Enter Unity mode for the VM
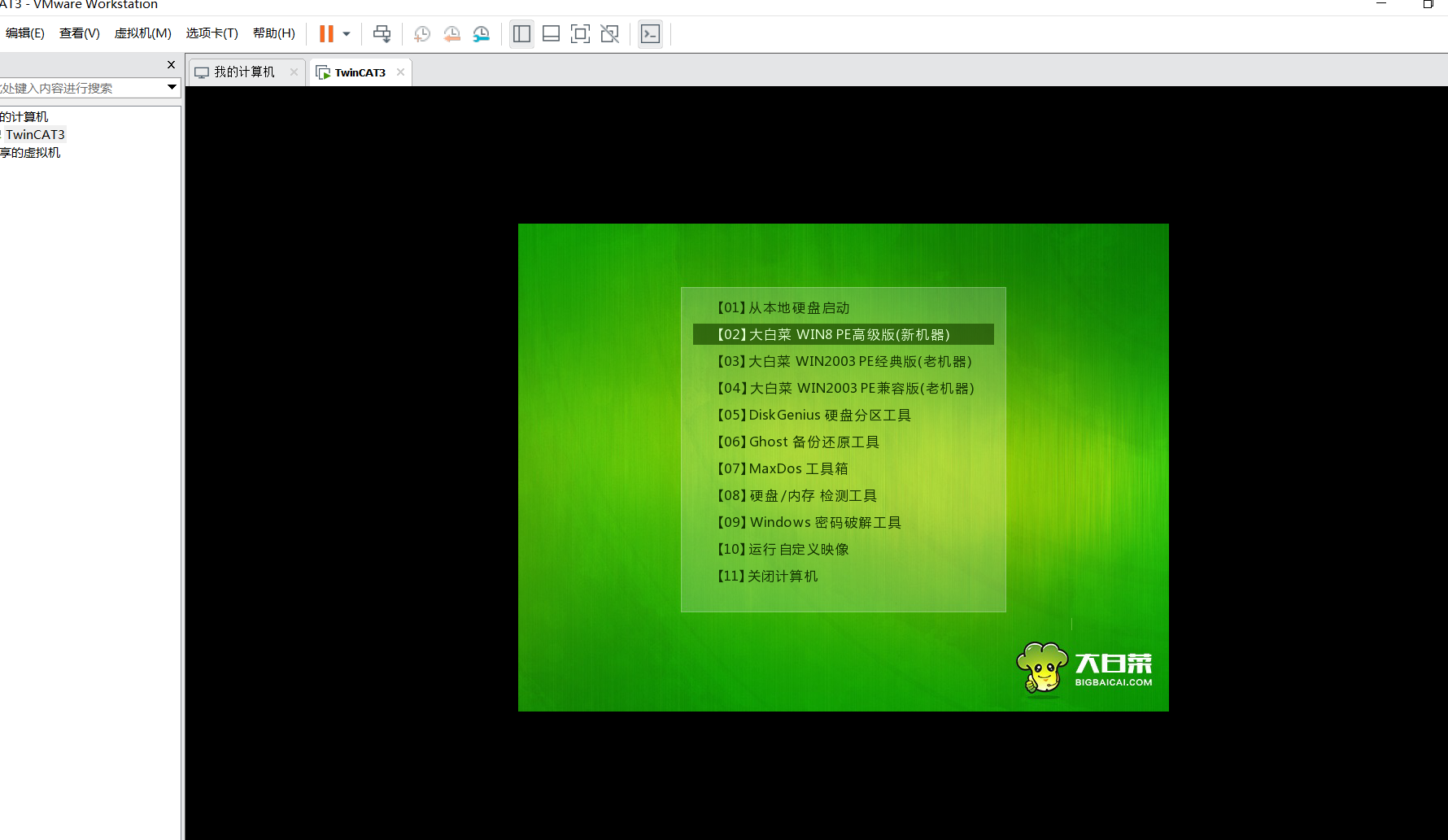Viewport: 1448px width, 840px height. 609,33
